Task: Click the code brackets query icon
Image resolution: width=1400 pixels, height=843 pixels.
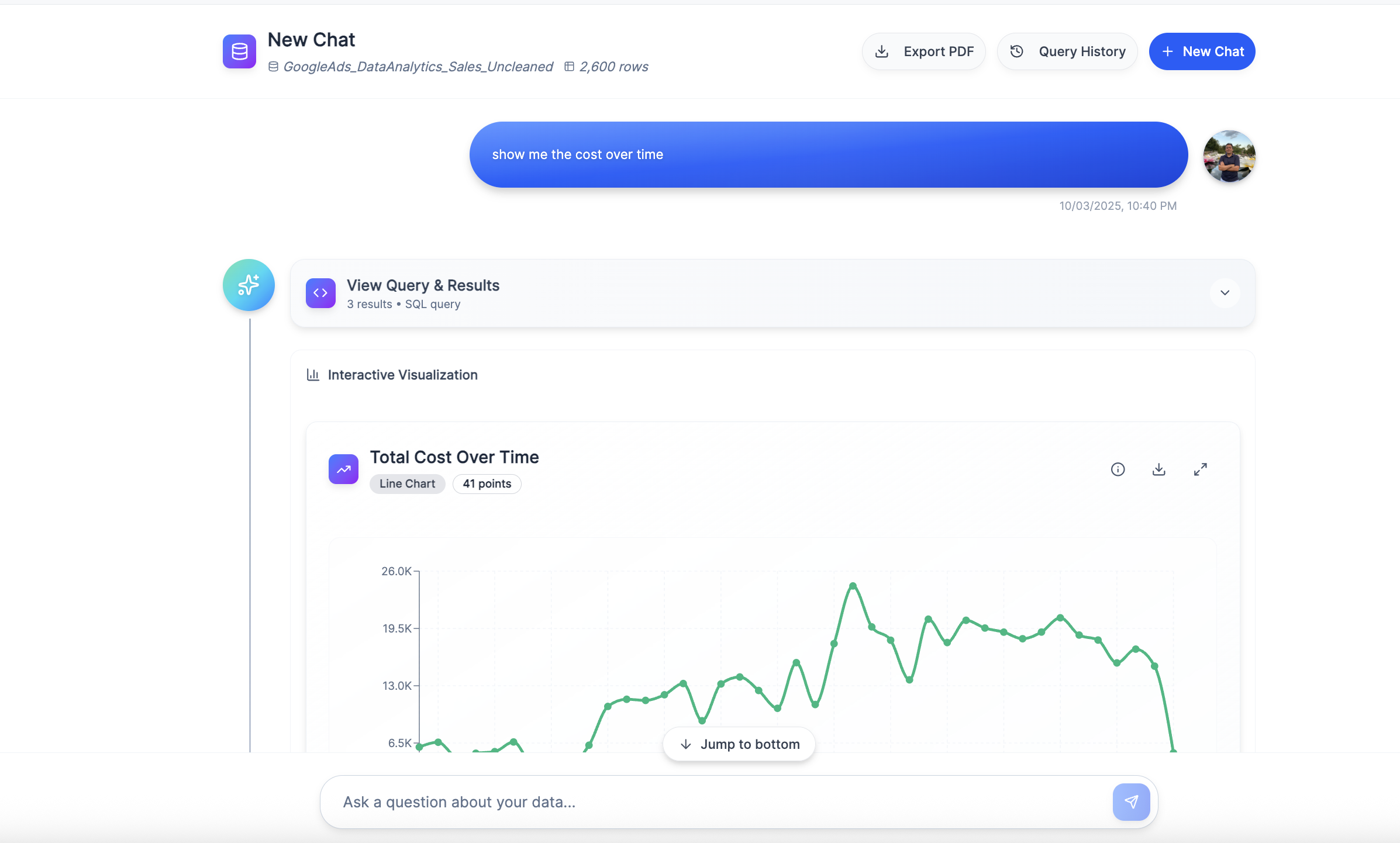Action: point(320,293)
